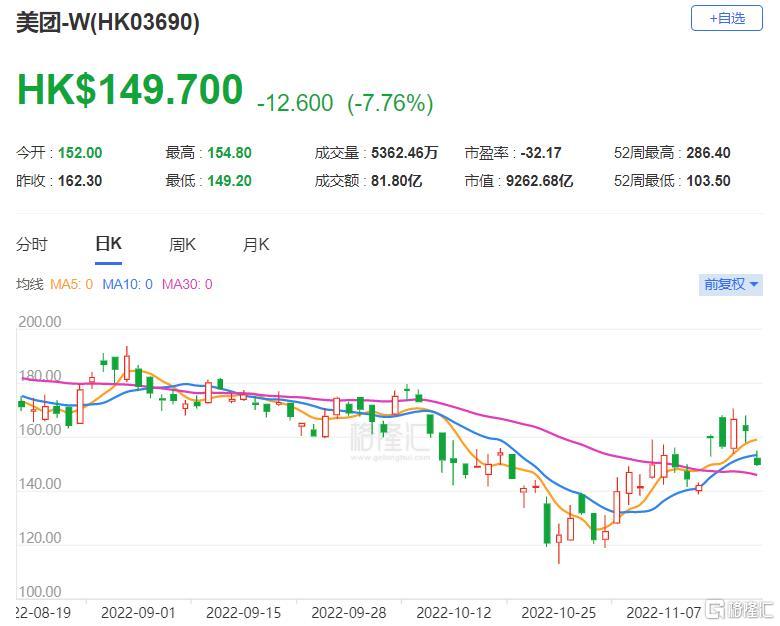Click 最高 value 154.80
The height and width of the screenshot is (626, 780).
[229, 153]
